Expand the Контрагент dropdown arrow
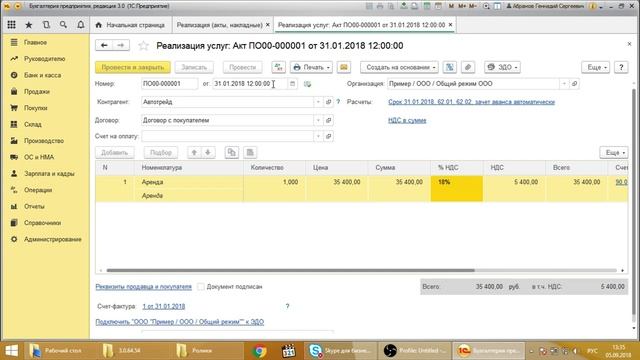 (318, 102)
